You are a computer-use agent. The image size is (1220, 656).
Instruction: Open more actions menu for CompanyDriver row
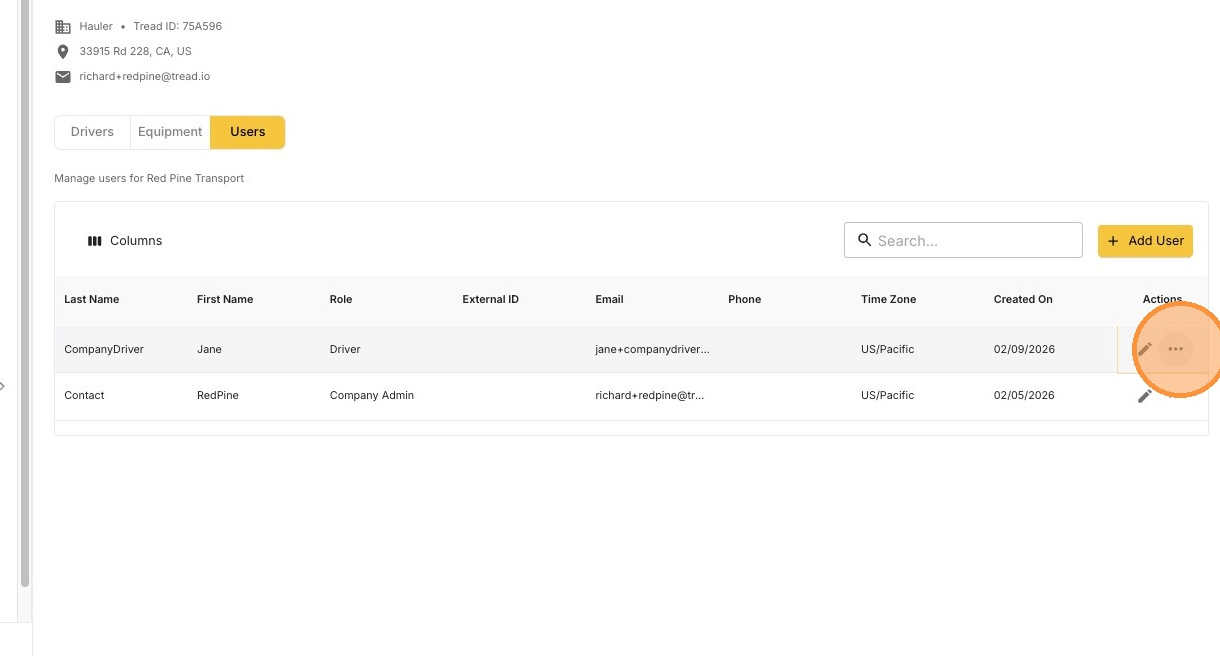tap(1176, 349)
